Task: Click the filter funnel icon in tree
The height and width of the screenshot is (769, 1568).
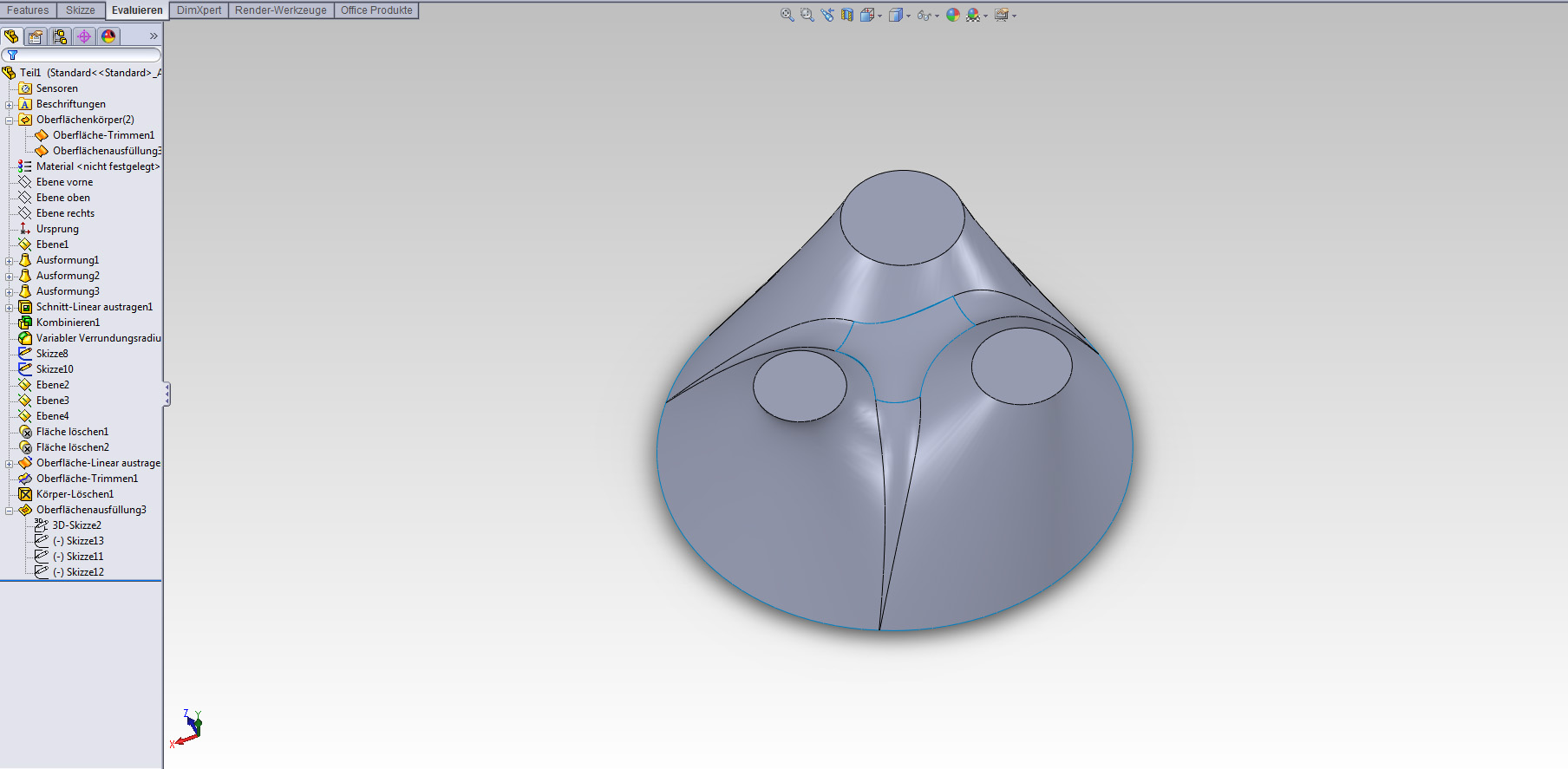Action: [x=12, y=55]
